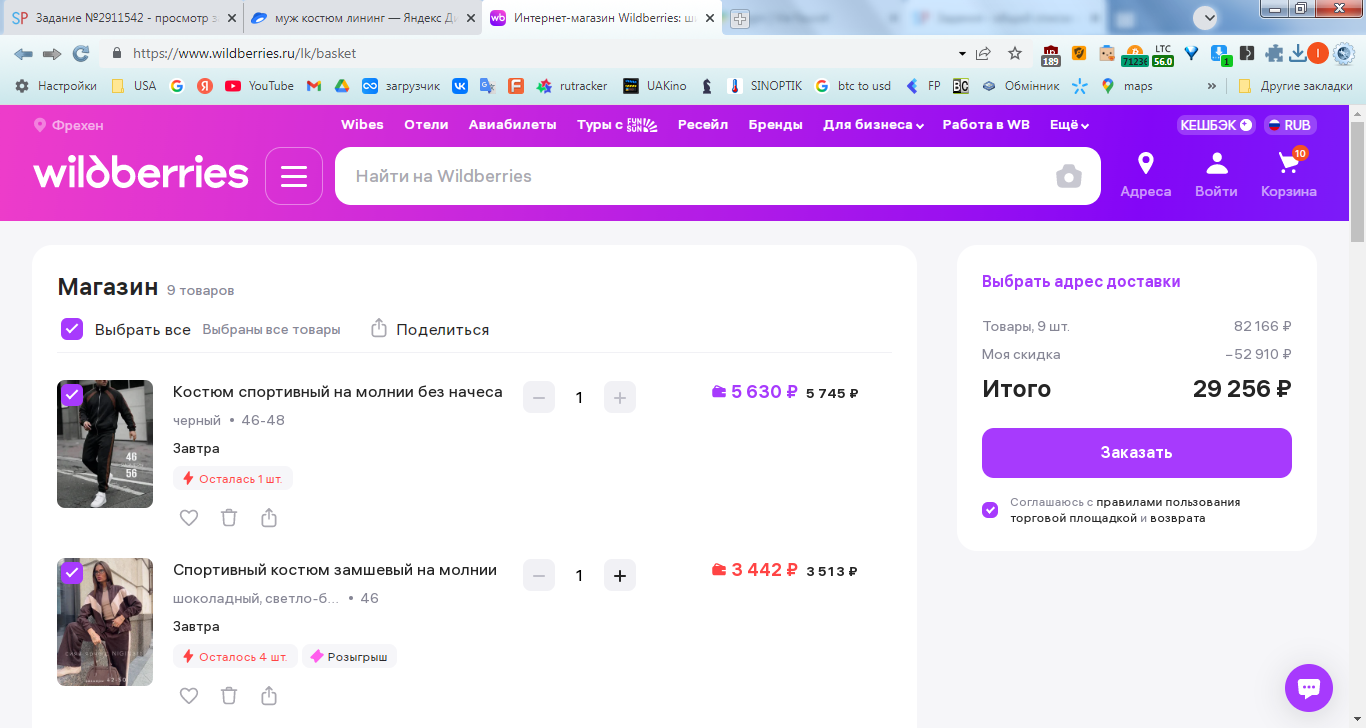The image size is (1366, 728).
Task: Toggle the Выбрать все checkbox
Action: pyautogui.click(x=72, y=328)
